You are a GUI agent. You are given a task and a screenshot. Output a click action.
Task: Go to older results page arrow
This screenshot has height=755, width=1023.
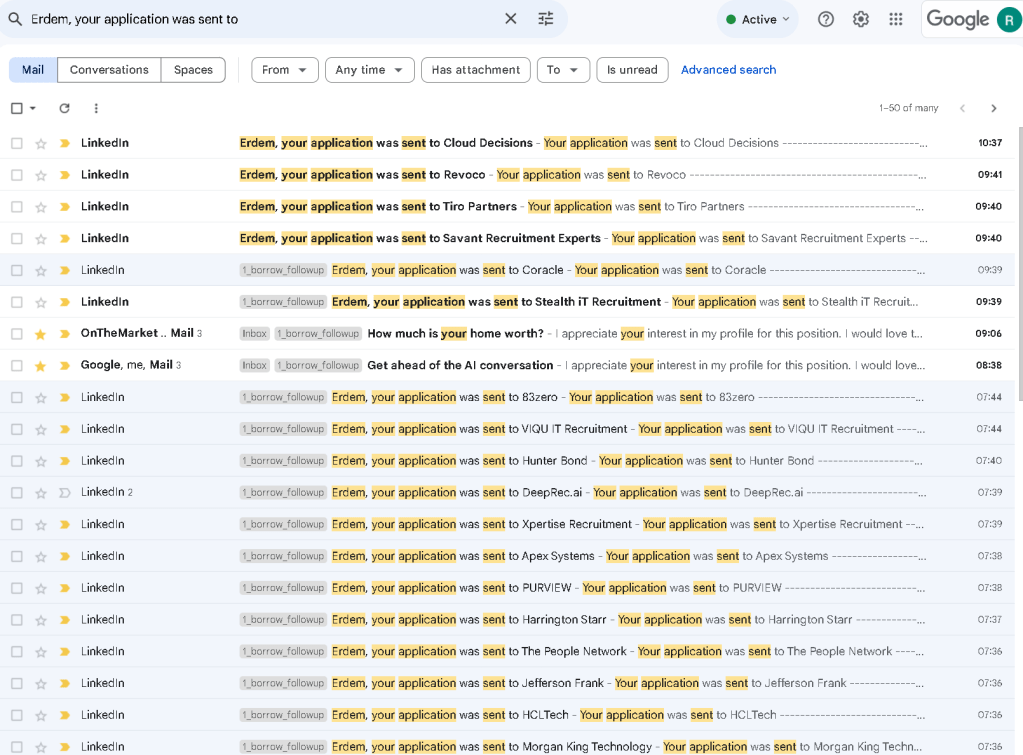click(994, 108)
